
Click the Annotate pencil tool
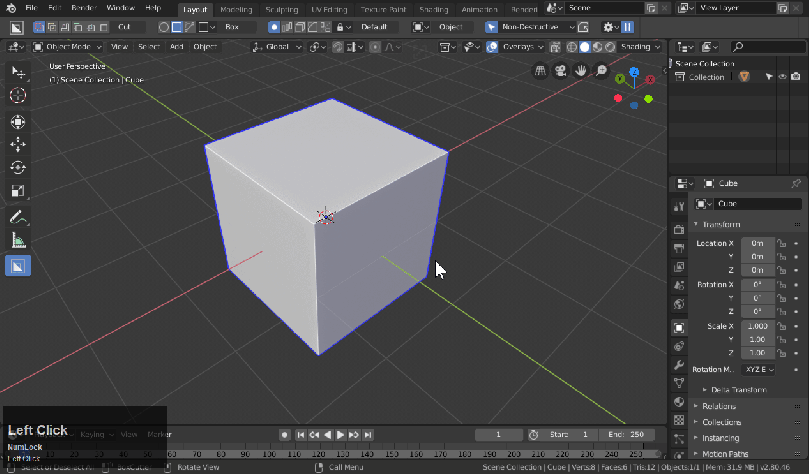tap(18, 217)
